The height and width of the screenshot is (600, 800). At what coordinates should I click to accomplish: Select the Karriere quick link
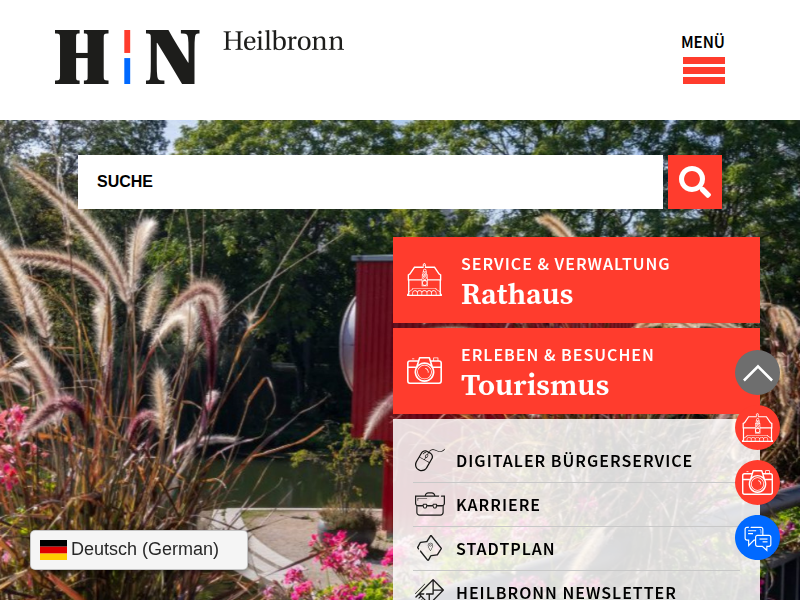coord(498,505)
